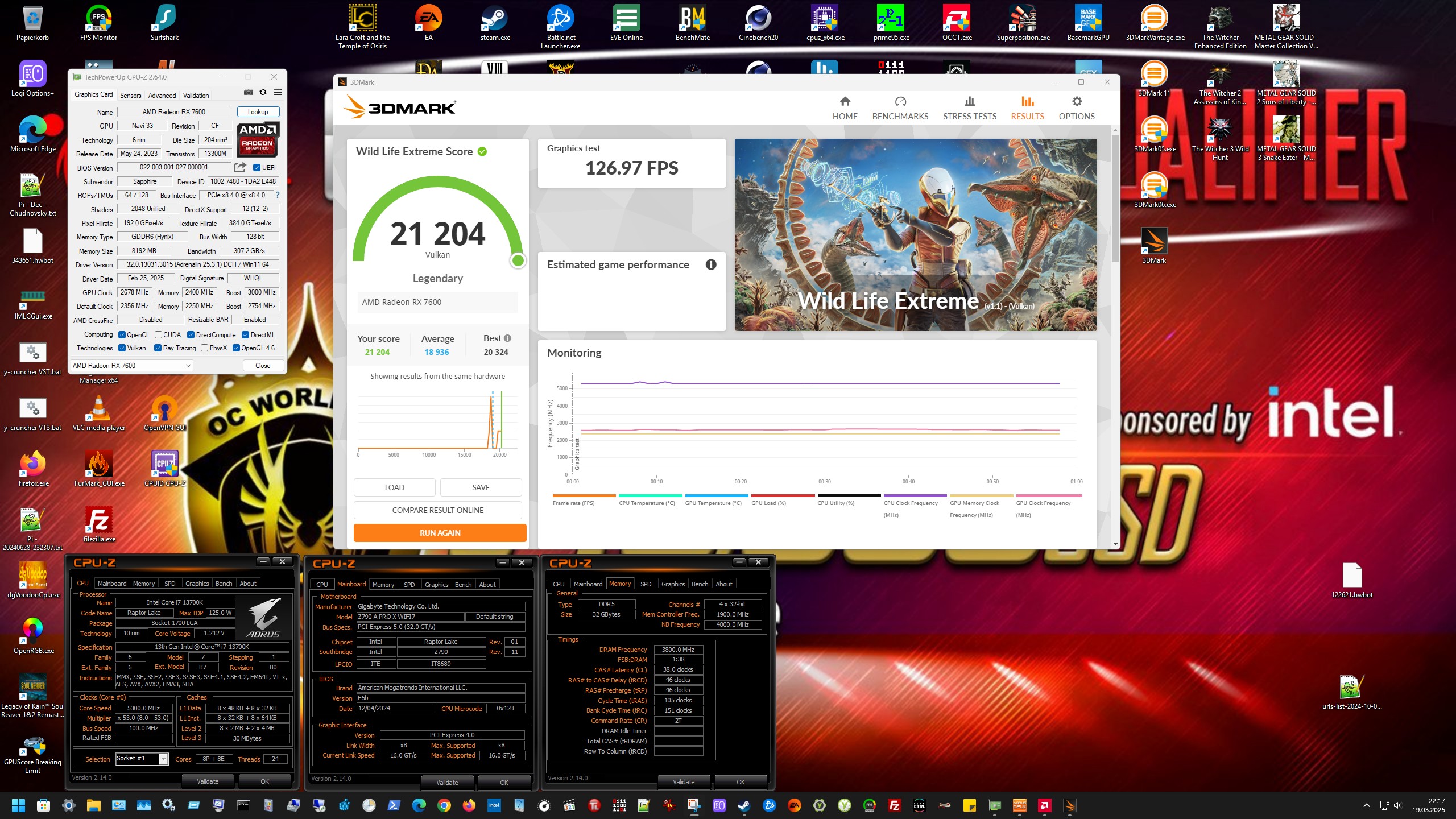Viewport: 1456px width, 819px height.
Task: Open BenchMate desktop icon
Action: tap(692, 23)
